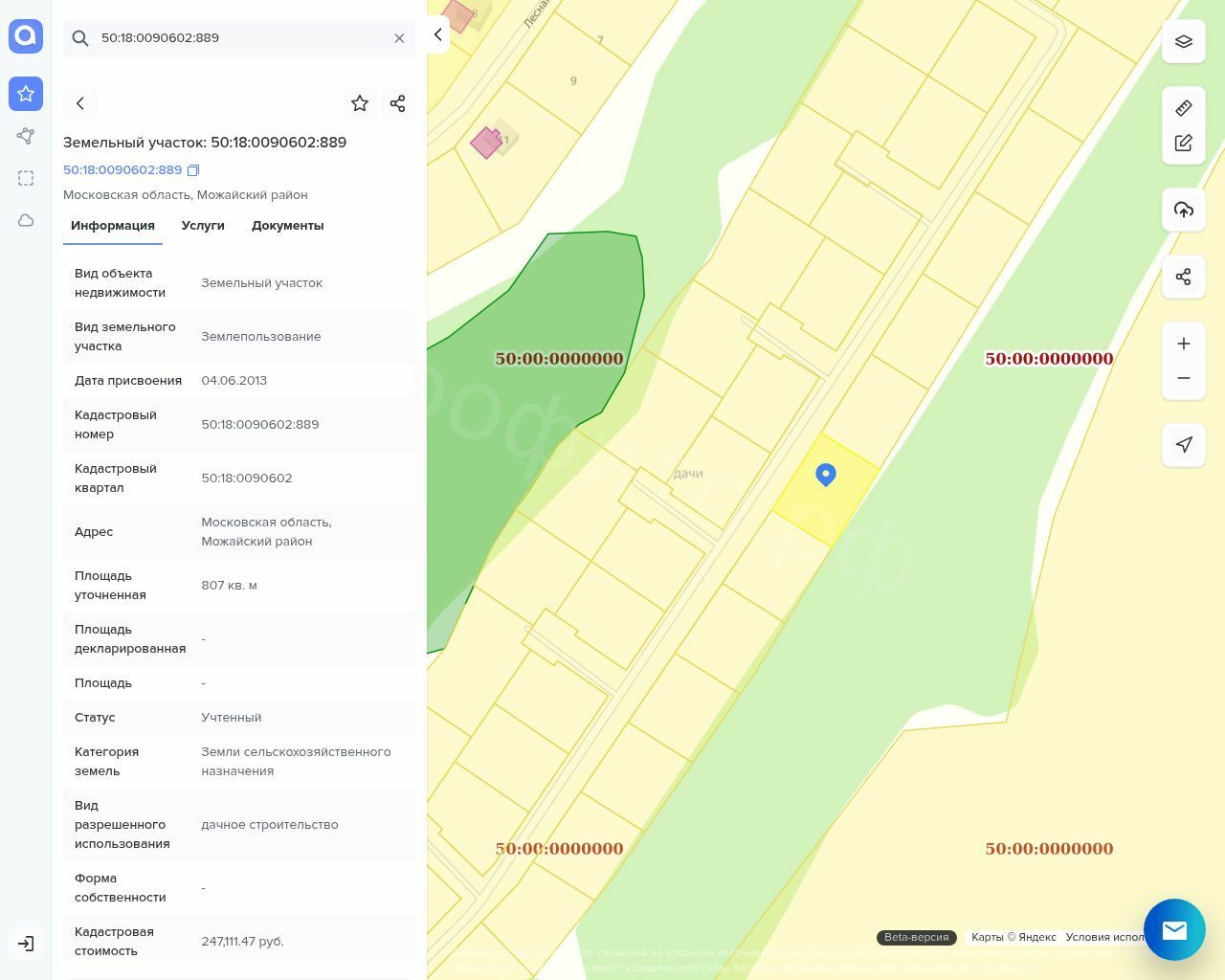Collapse the information side panel

(437, 34)
